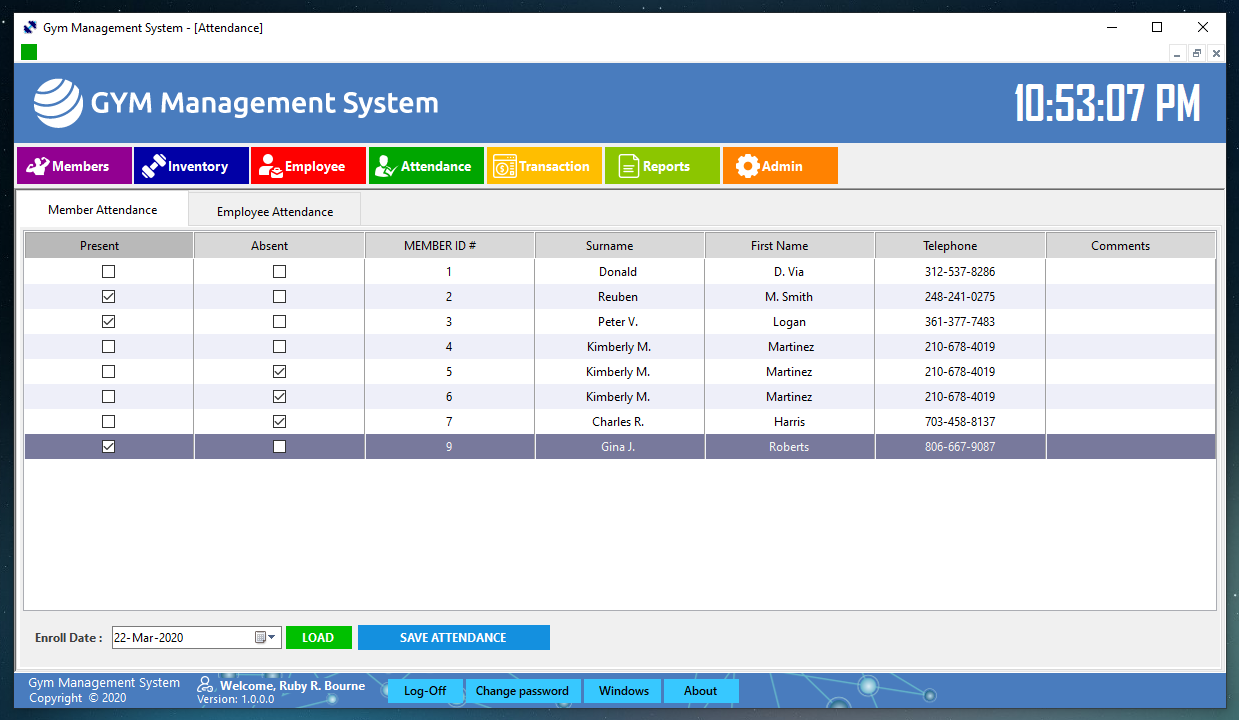Switch to Member Attendance tab

pyautogui.click(x=103, y=210)
